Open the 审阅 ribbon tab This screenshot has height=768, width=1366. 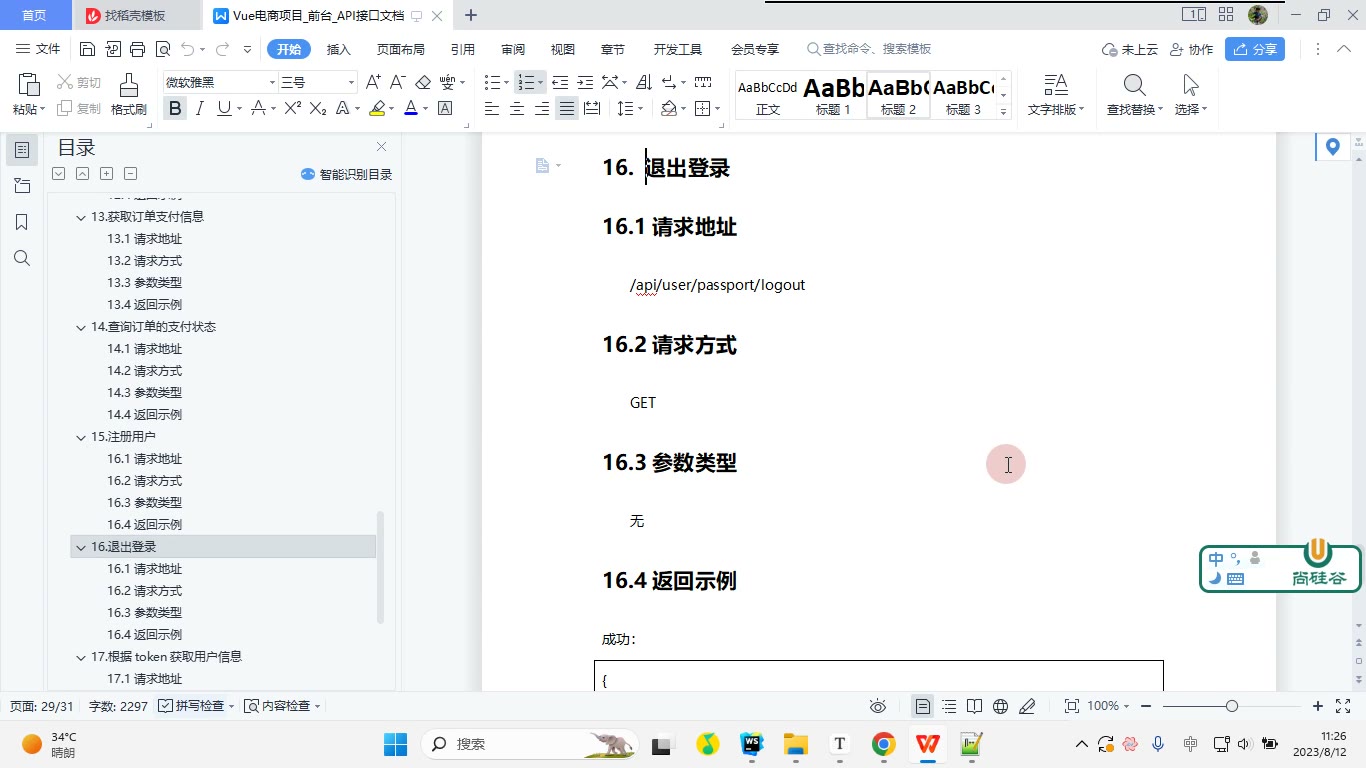(x=513, y=49)
